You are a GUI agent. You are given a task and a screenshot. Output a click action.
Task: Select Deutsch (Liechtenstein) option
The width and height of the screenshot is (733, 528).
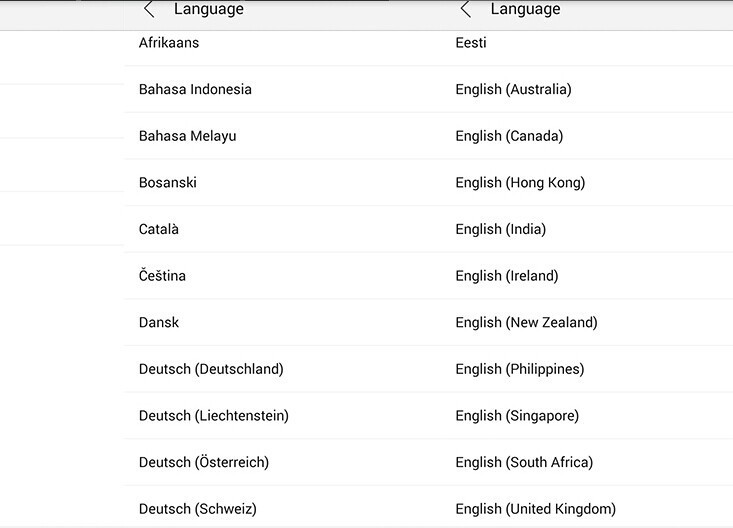pyautogui.click(x=214, y=416)
